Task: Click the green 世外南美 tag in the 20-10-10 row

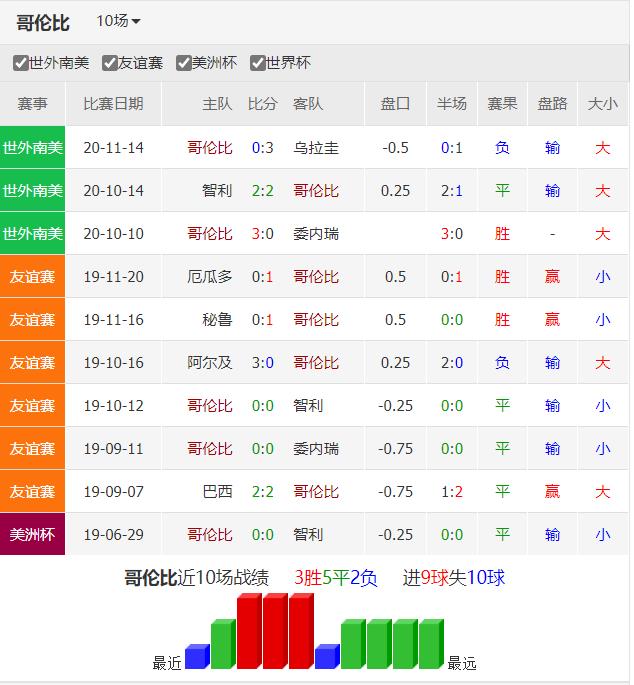Action: tap(32, 234)
